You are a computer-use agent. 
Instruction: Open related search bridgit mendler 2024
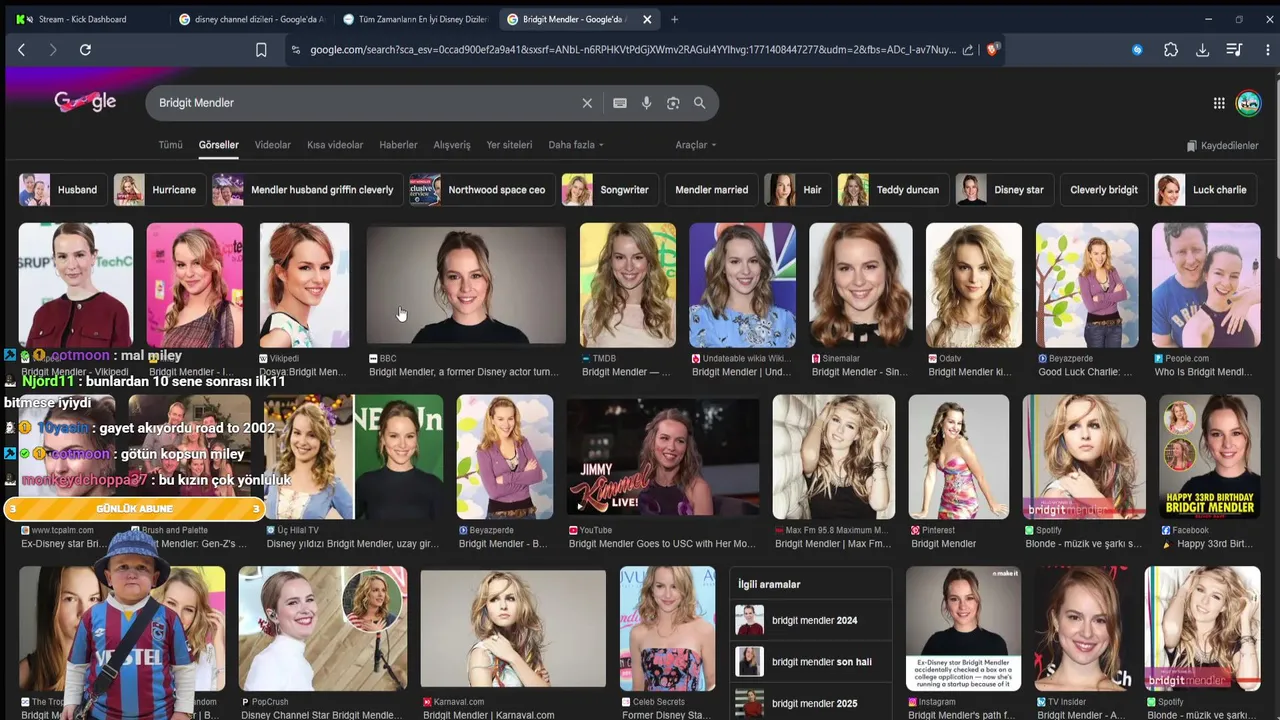(811, 621)
